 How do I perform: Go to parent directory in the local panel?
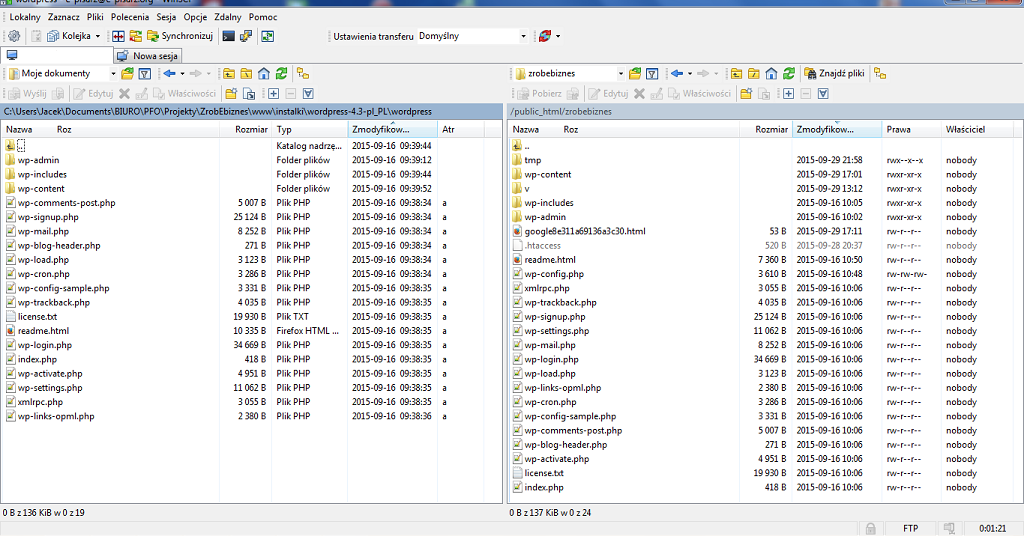pos(229,74)
